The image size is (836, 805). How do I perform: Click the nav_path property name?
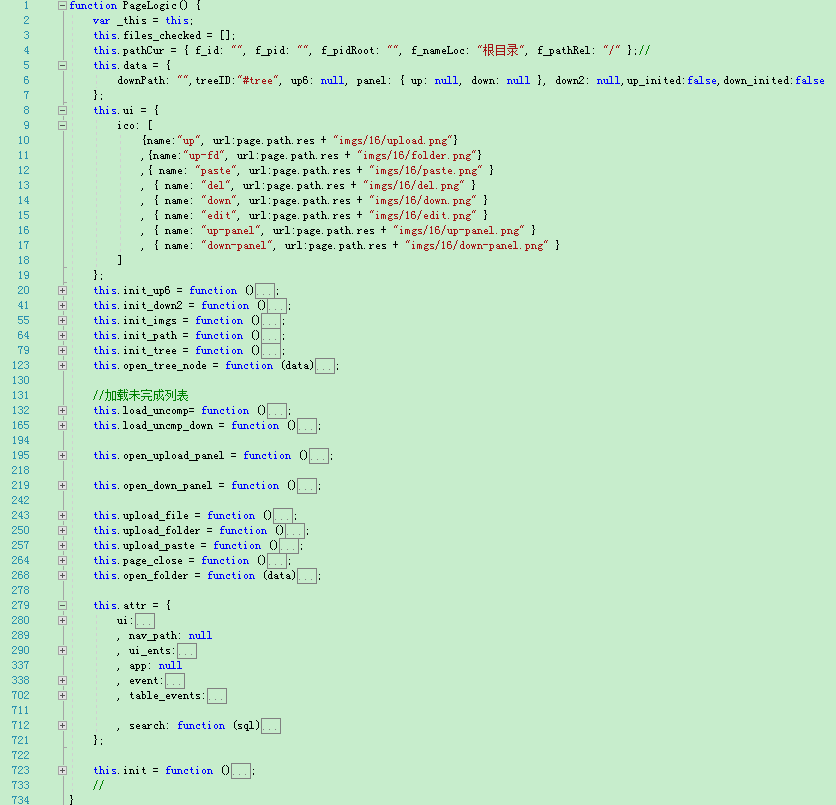pyautogui.click(x=153, y=635)
